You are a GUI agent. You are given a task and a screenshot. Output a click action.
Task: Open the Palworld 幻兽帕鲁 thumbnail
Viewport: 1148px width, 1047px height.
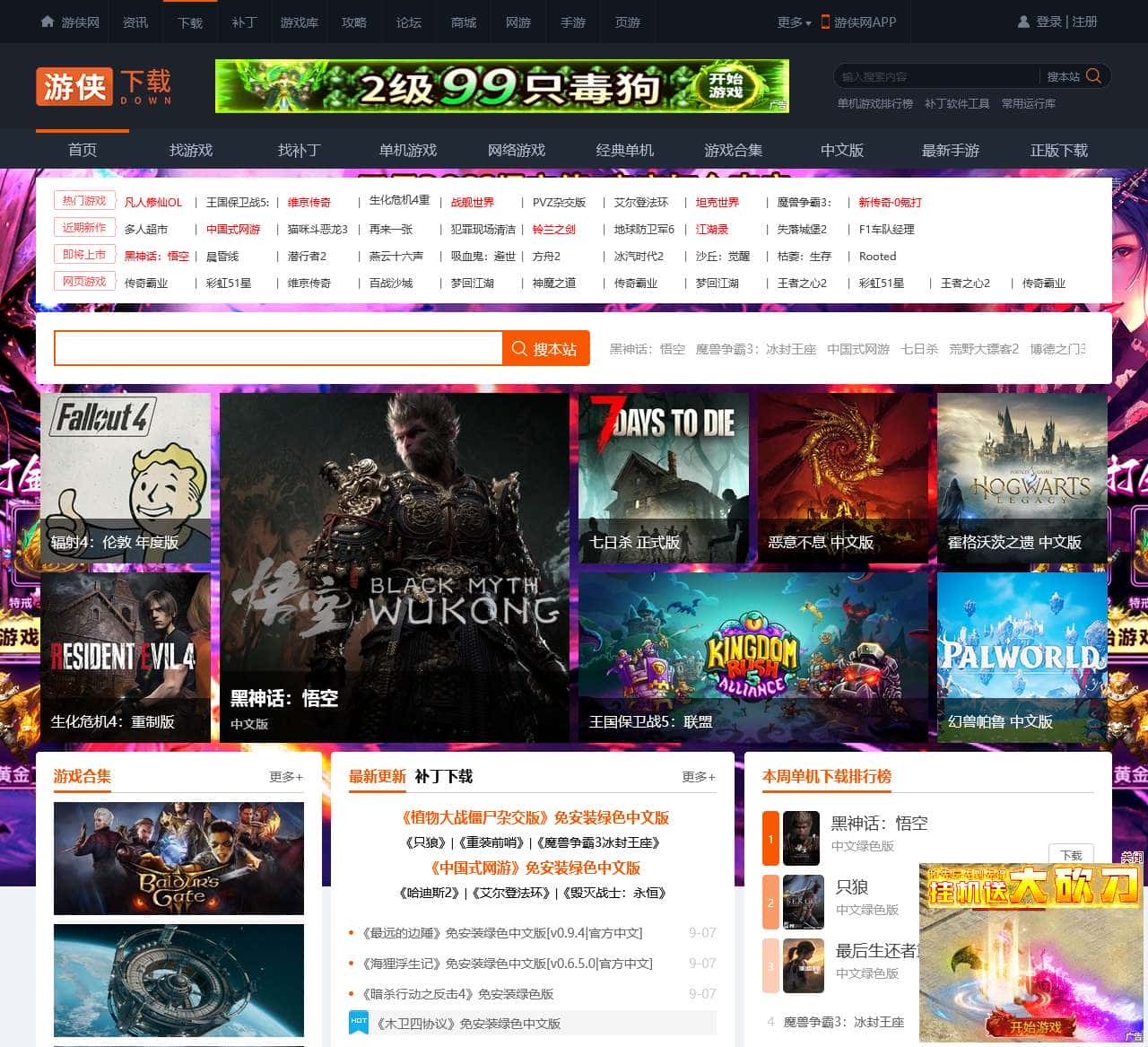point(1022,658)
